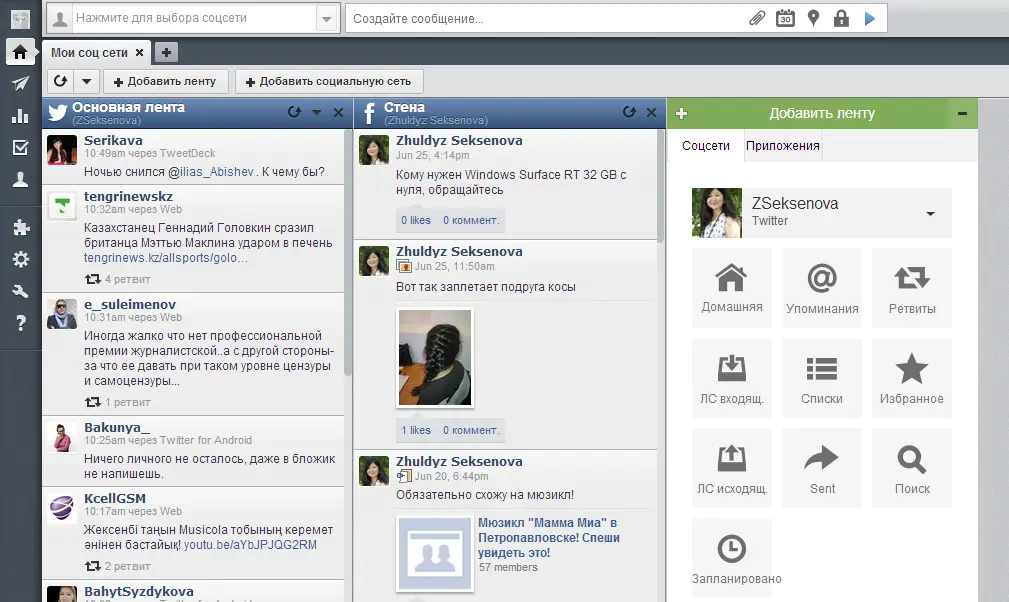The image size is (1009, 602).
Task: Open the refresh options dropdown arrow
Action: click(x=87, y=81)
